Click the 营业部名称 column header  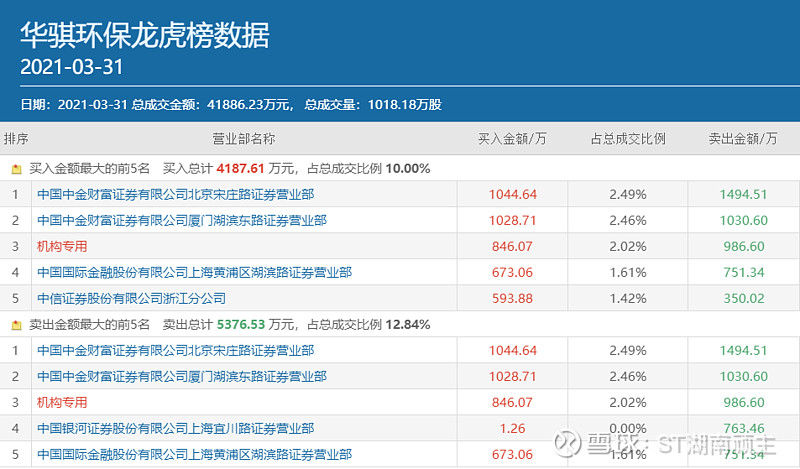[244, 139]
